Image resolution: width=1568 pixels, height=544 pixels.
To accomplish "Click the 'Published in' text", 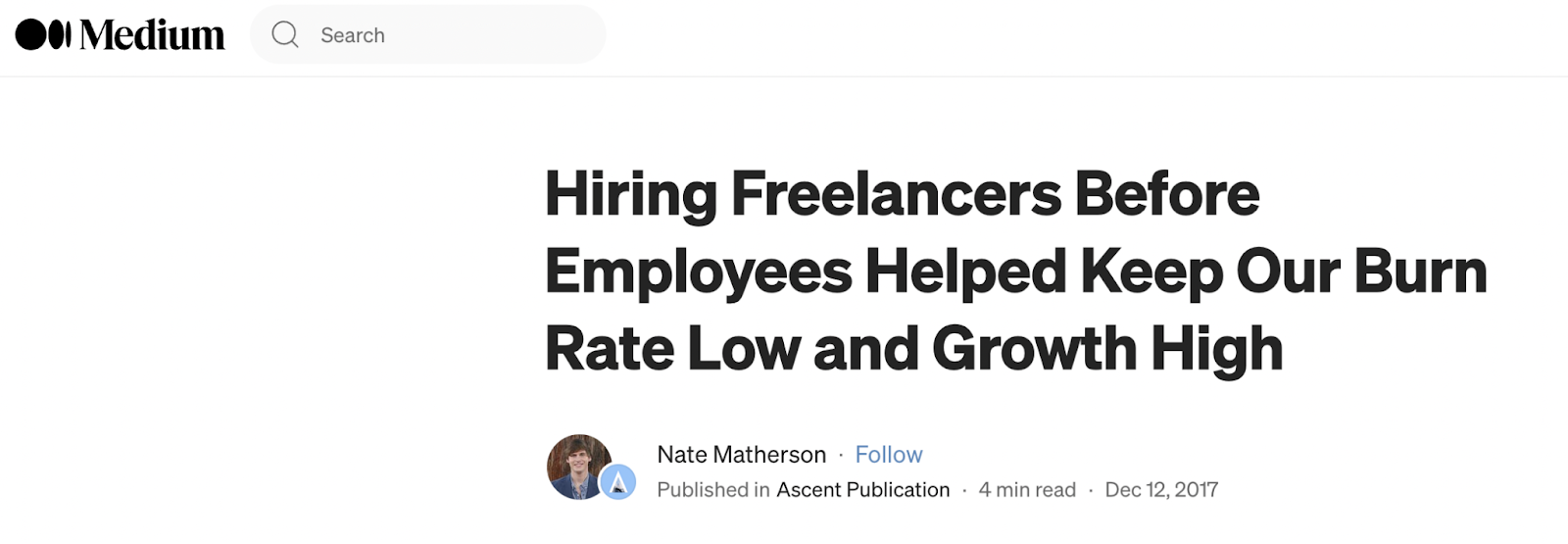I will [712, 490].
